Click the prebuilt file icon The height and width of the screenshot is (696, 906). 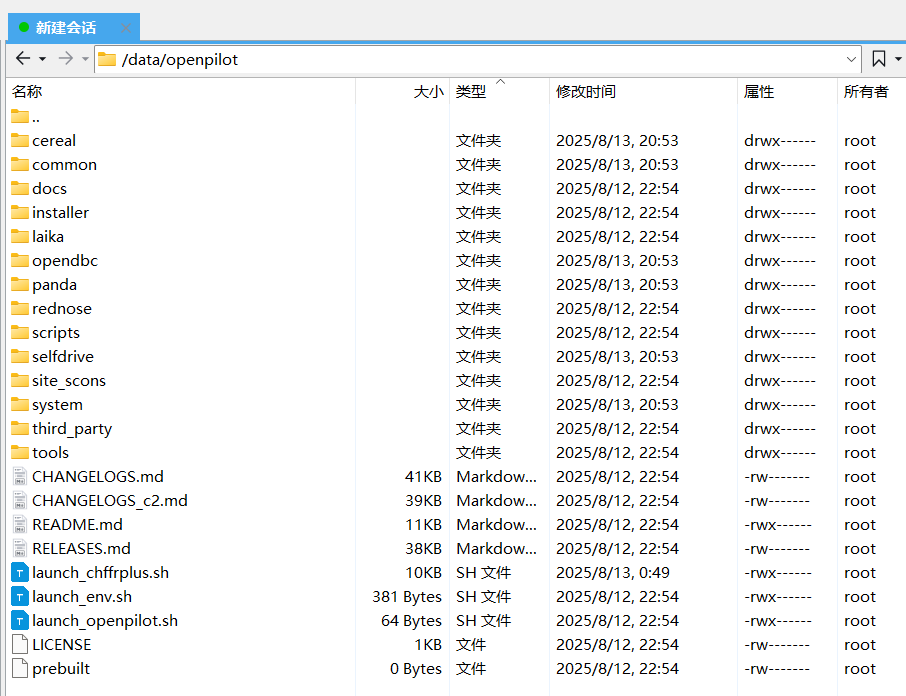point(20,668)
